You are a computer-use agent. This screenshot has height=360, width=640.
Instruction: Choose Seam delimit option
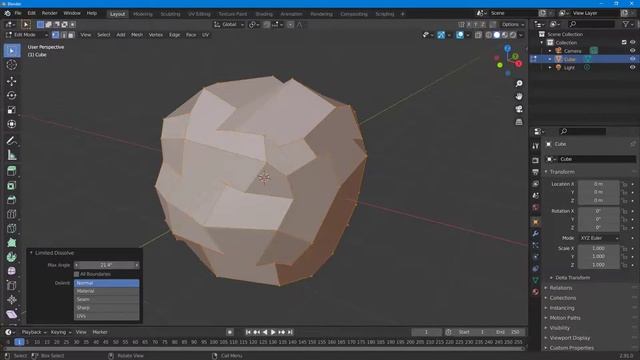coord(107,299)
